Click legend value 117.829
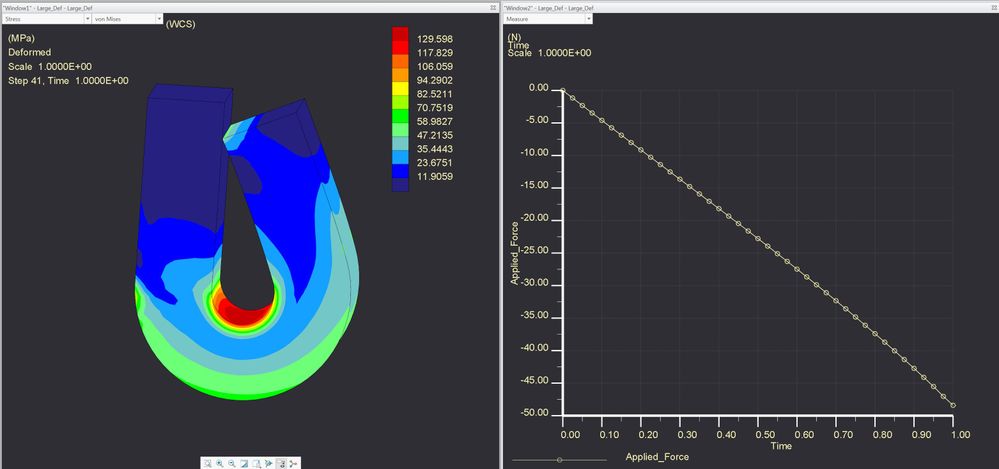This screenshot has width=999, height=469. coord(434,53)
